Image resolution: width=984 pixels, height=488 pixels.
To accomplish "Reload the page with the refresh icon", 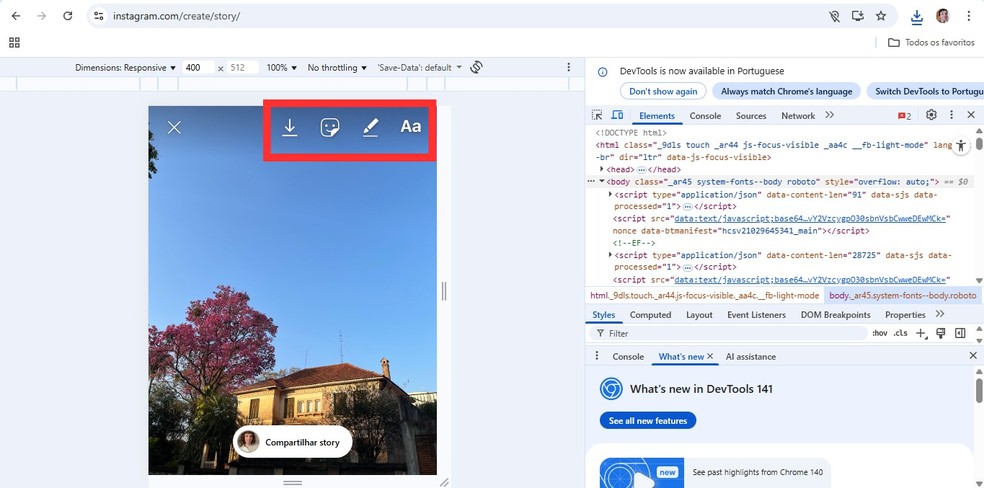I will tap(68, 16).
